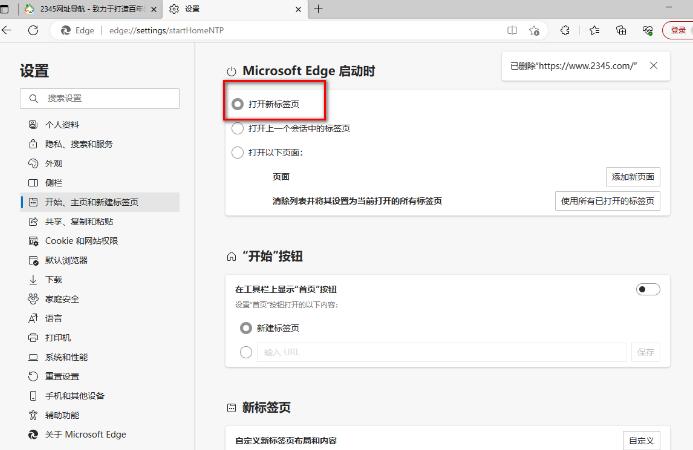Select 打开上一个会话中的标签页 radio option

[238, 129]
